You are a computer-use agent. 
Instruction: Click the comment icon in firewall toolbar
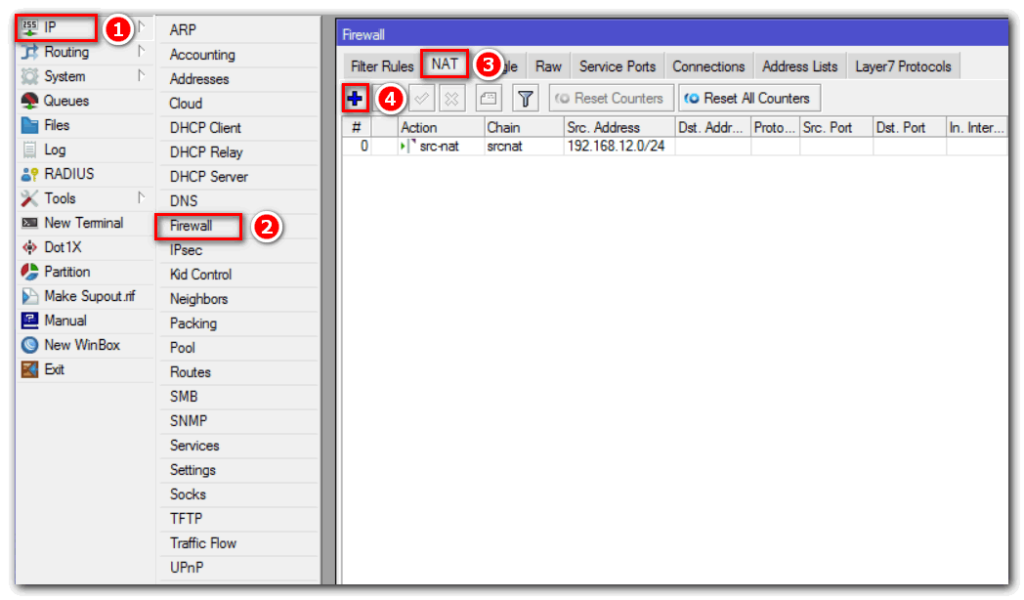[x=488, y=98]
